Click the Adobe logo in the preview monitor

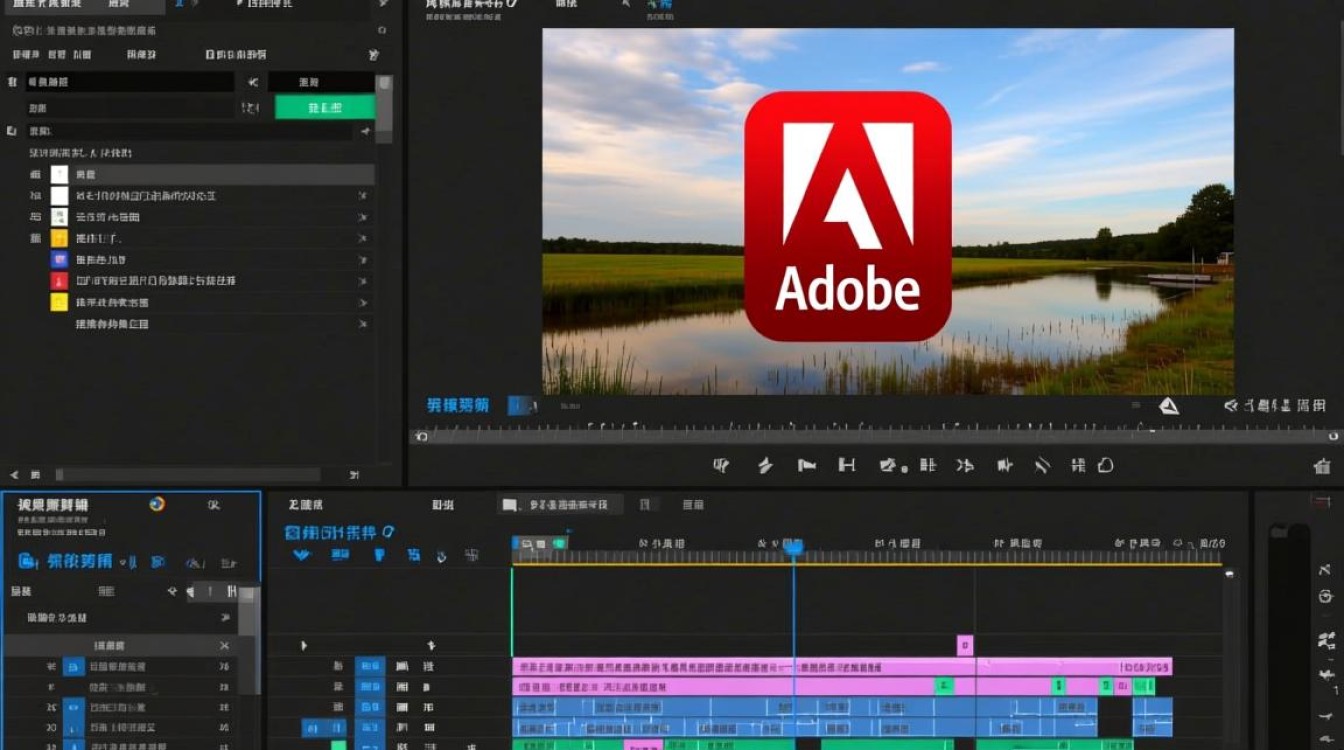tap(848, 216)
